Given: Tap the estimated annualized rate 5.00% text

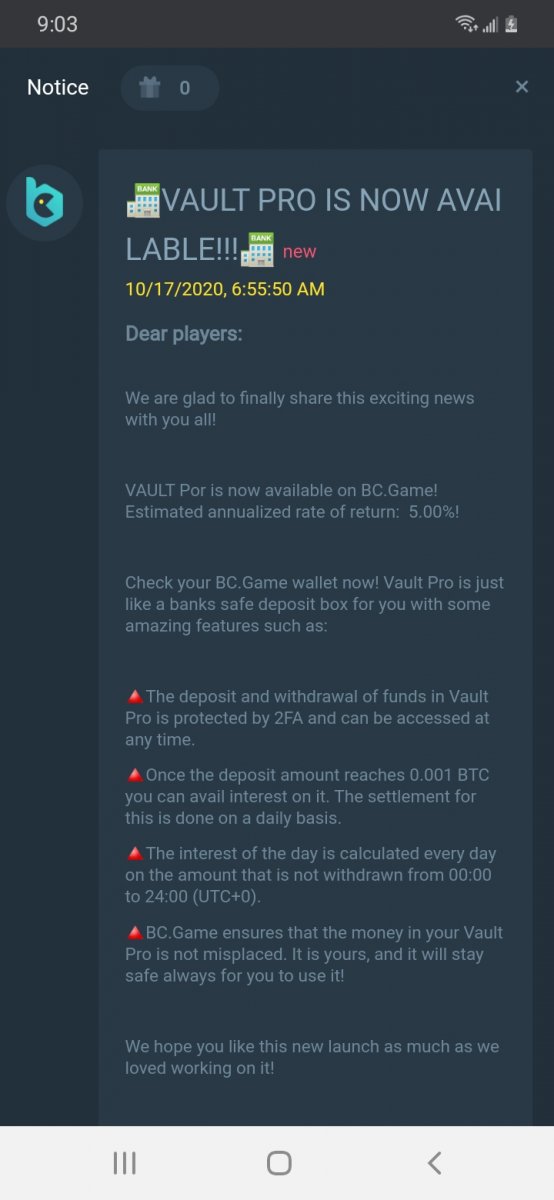Looking at the screenshot, I should [x=292, y=513].
